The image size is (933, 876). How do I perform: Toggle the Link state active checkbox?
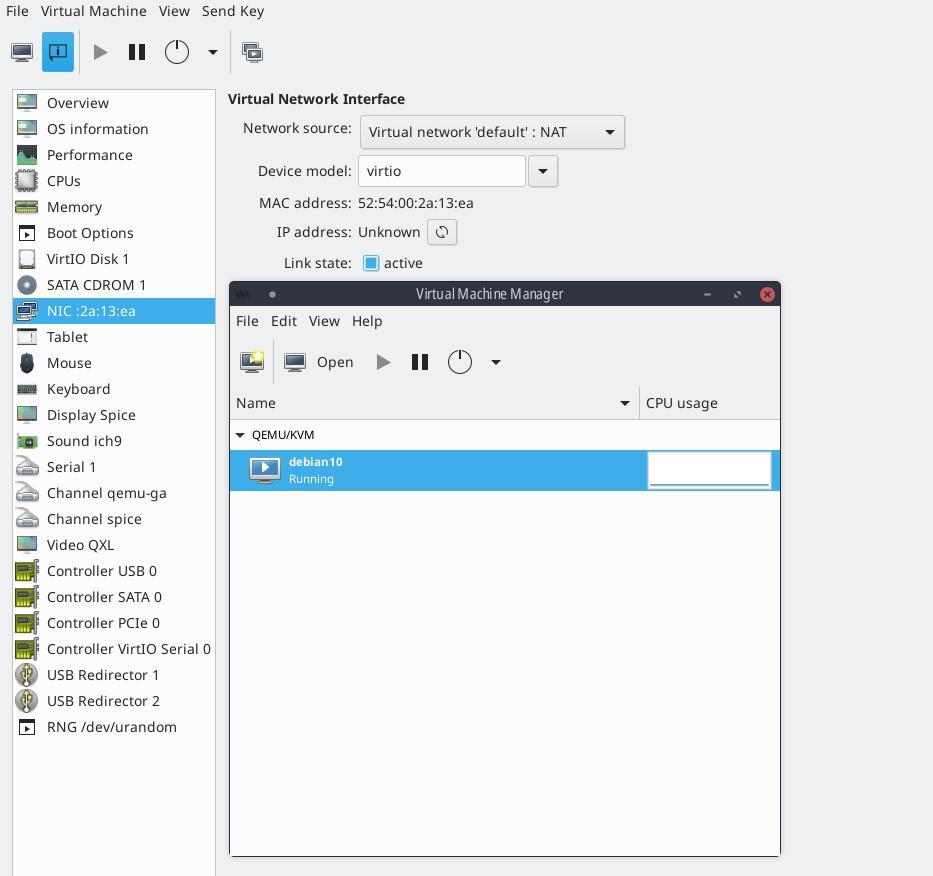(371, 263)
